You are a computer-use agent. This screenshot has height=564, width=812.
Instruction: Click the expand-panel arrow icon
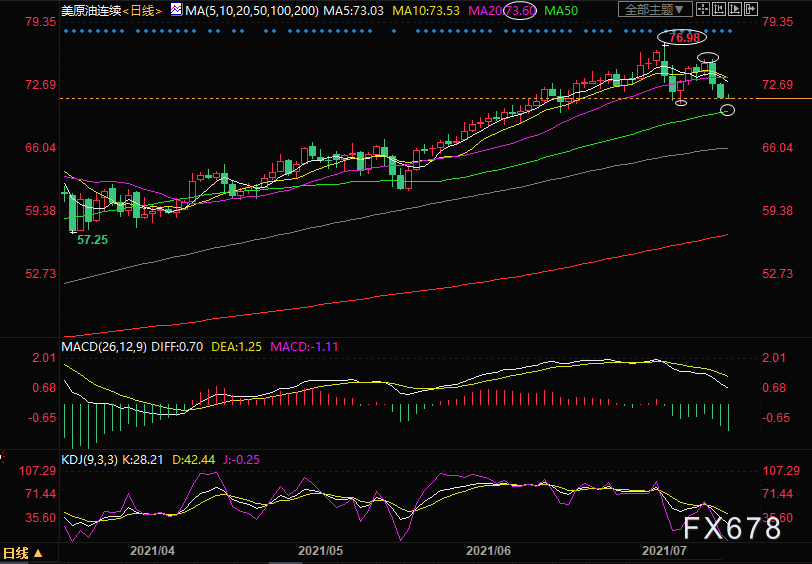[x=751, y=9]
